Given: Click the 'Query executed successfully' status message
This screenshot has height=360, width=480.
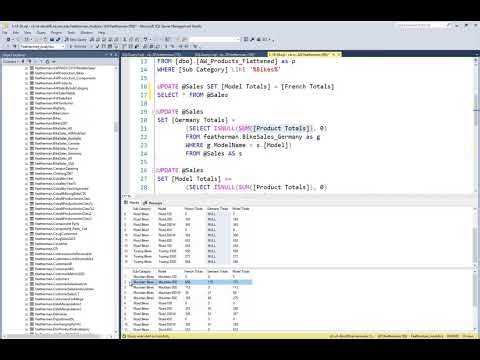Looking at the screenshot, I should pos(148,336).
